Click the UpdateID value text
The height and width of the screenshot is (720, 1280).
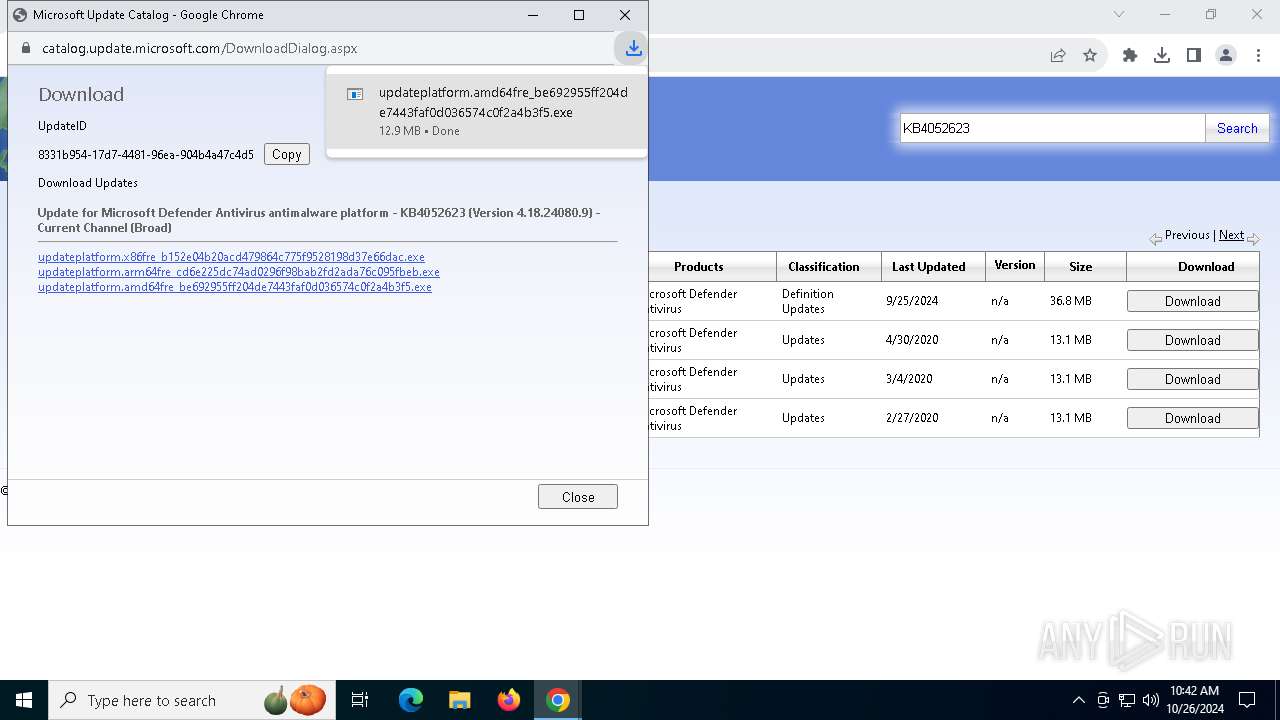click(146, 155)
